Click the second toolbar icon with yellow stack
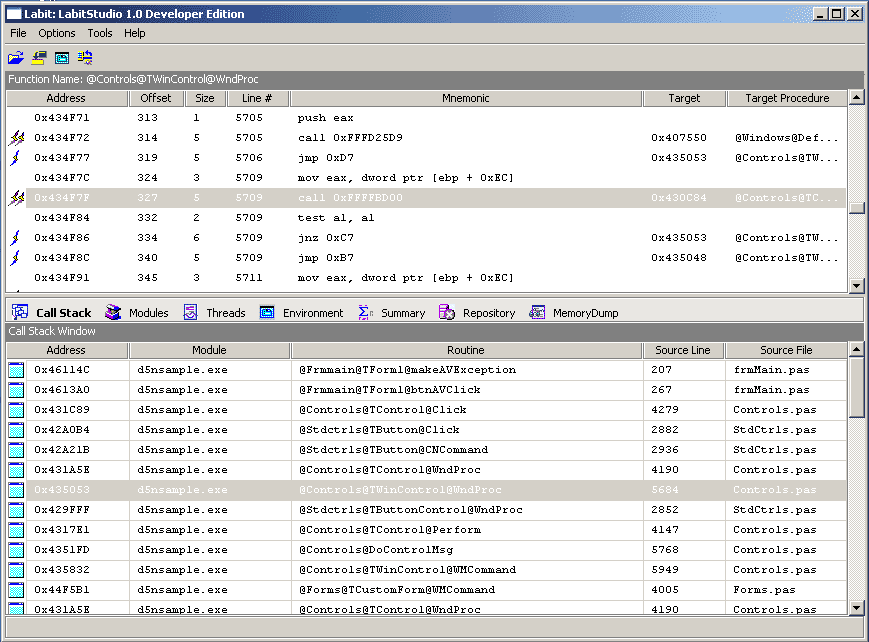Screen dimensions: 869x642 point(39,58)
